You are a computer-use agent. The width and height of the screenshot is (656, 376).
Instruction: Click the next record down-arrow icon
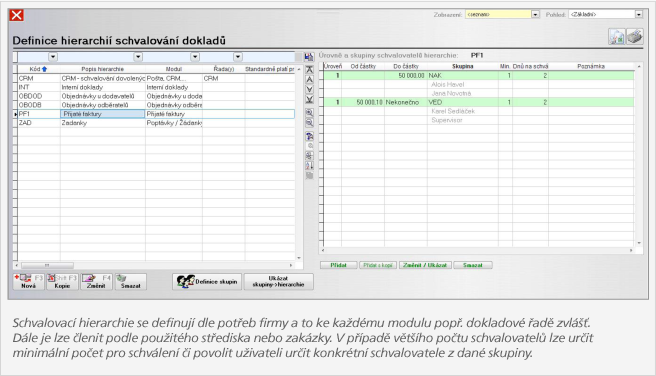tap(310, 90)
